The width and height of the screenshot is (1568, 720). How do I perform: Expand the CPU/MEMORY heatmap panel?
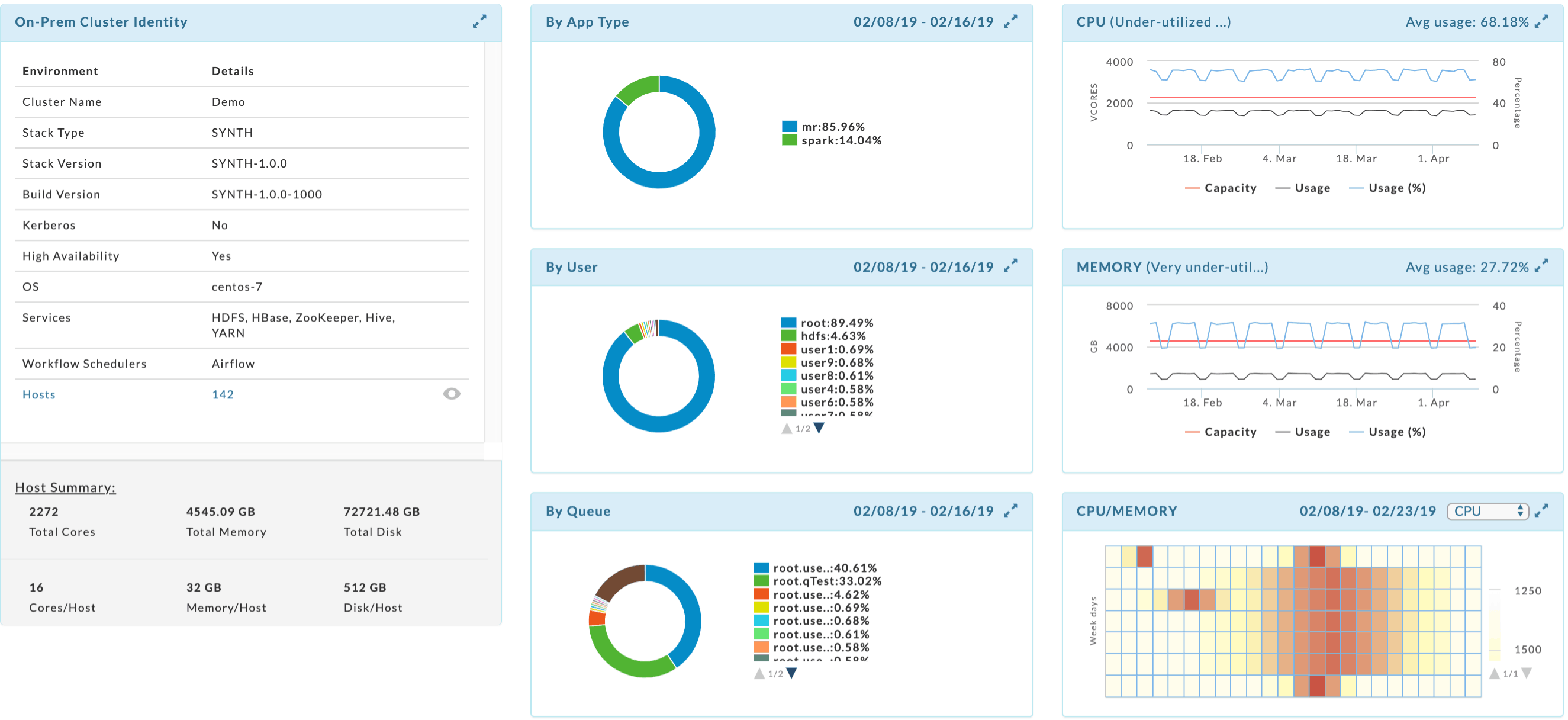click(1541, 510)
